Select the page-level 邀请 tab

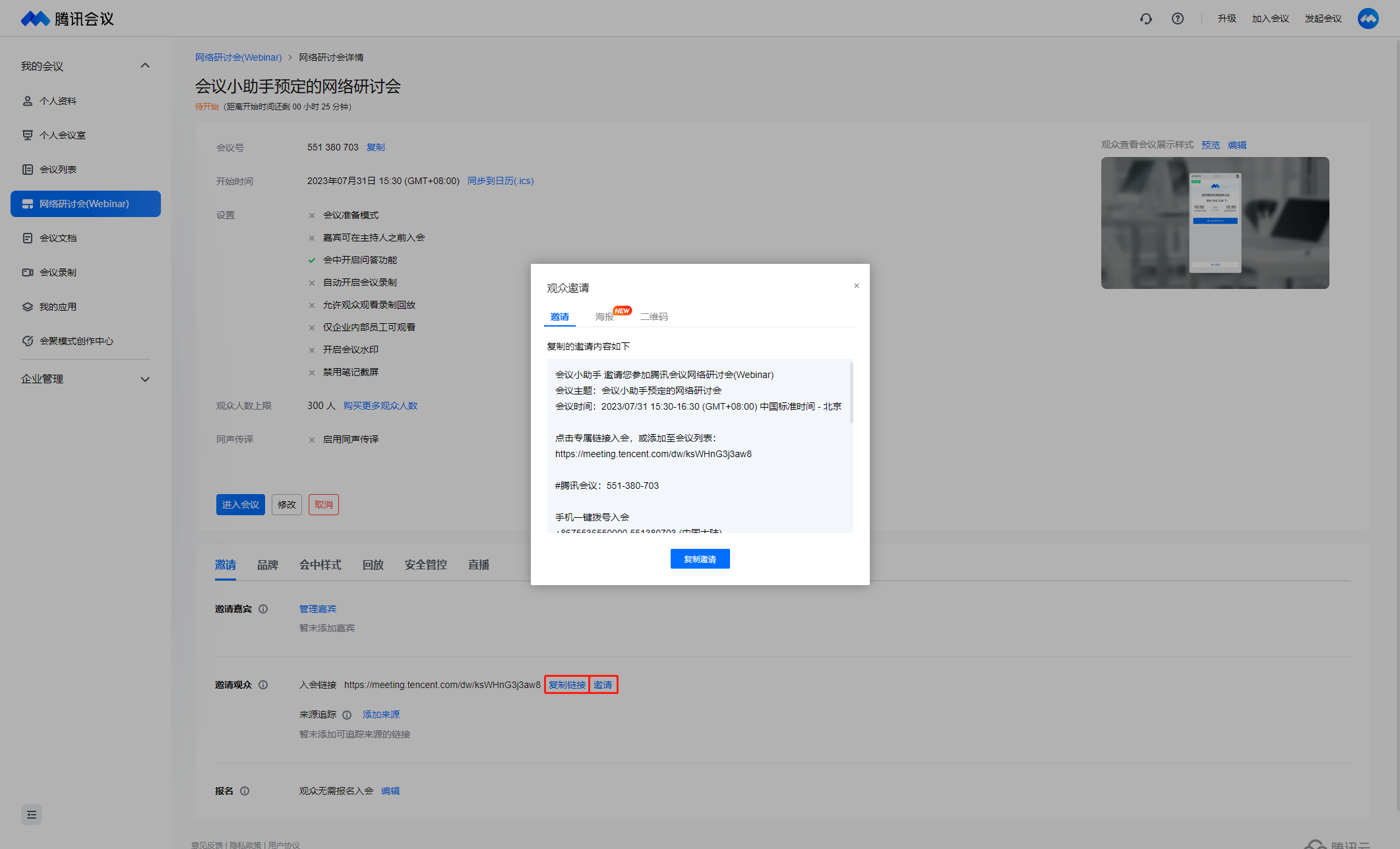(226, 565)
